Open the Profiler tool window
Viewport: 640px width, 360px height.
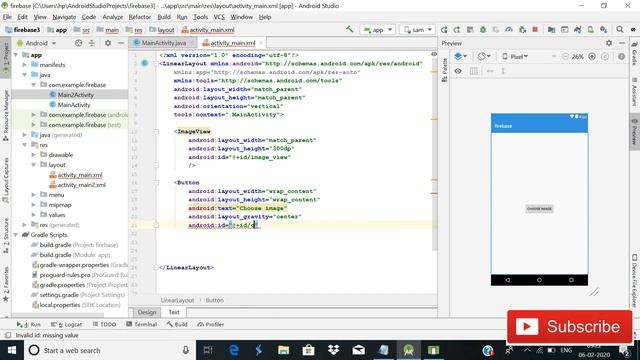(x=211, y=324)
